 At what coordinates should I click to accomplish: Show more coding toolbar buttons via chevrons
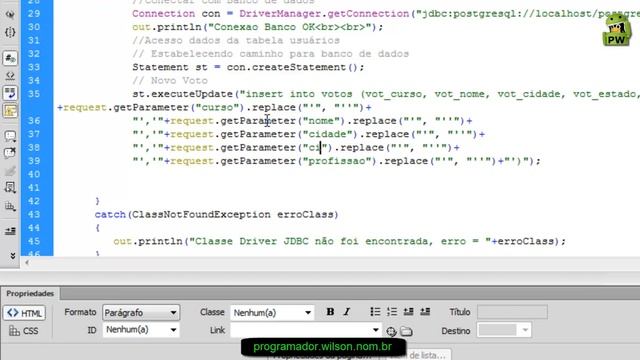[x=12, y=256]
